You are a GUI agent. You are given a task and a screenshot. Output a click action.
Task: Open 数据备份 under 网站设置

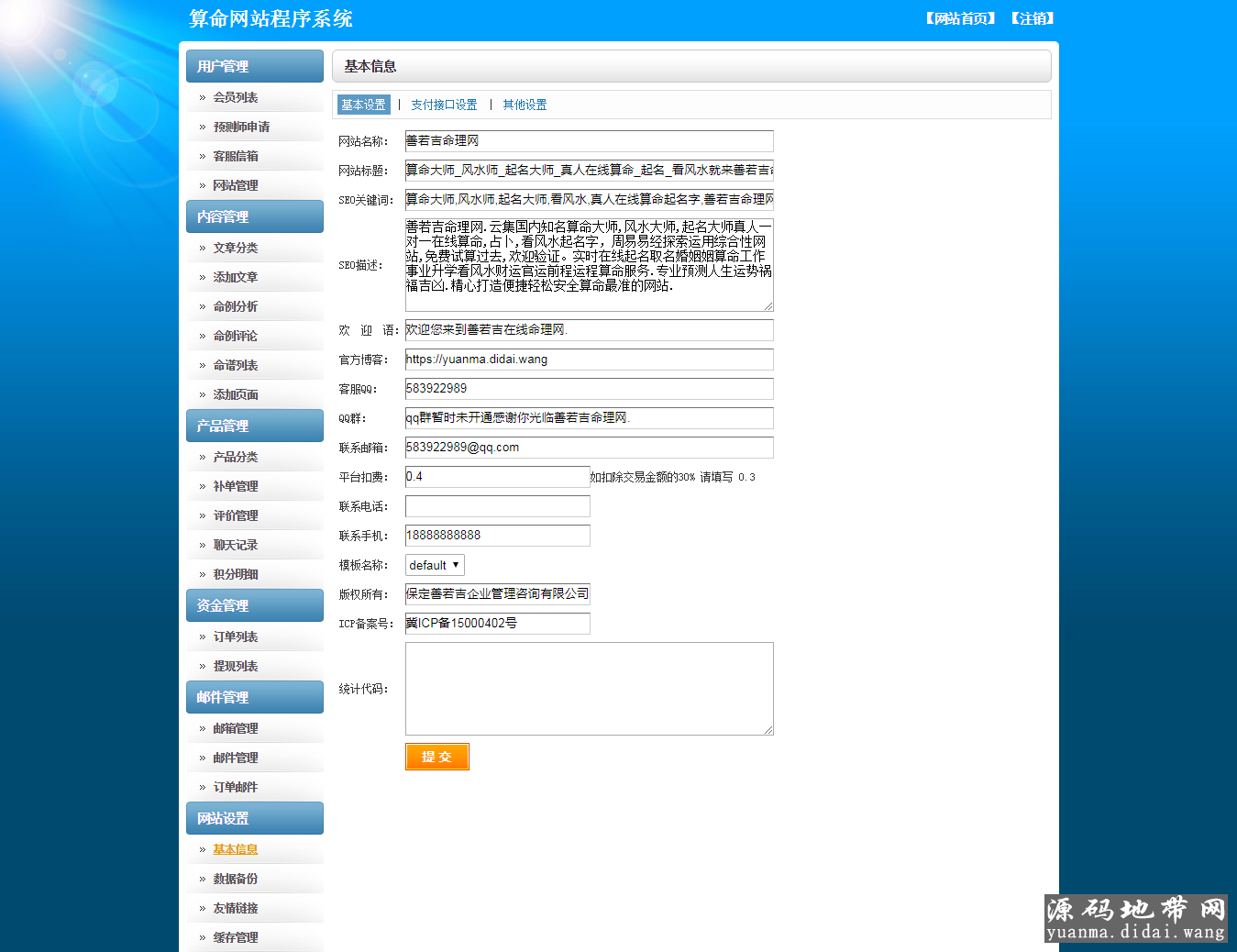(x=236, y=879)
